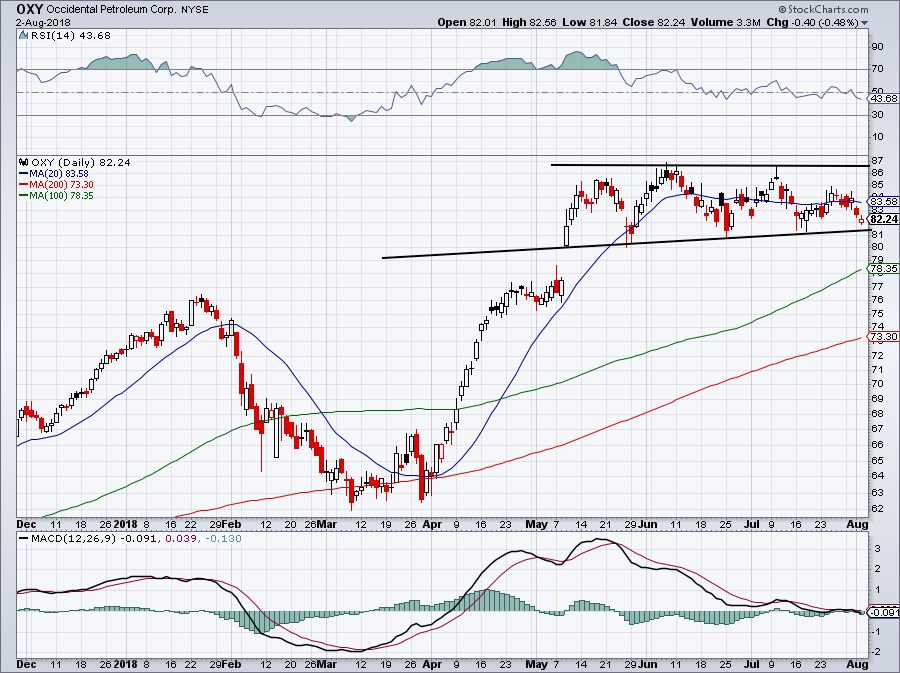Click the Volume 3.3M value
Image resolution: width=900 pixels, height=673 pixels.
(726, 22)
